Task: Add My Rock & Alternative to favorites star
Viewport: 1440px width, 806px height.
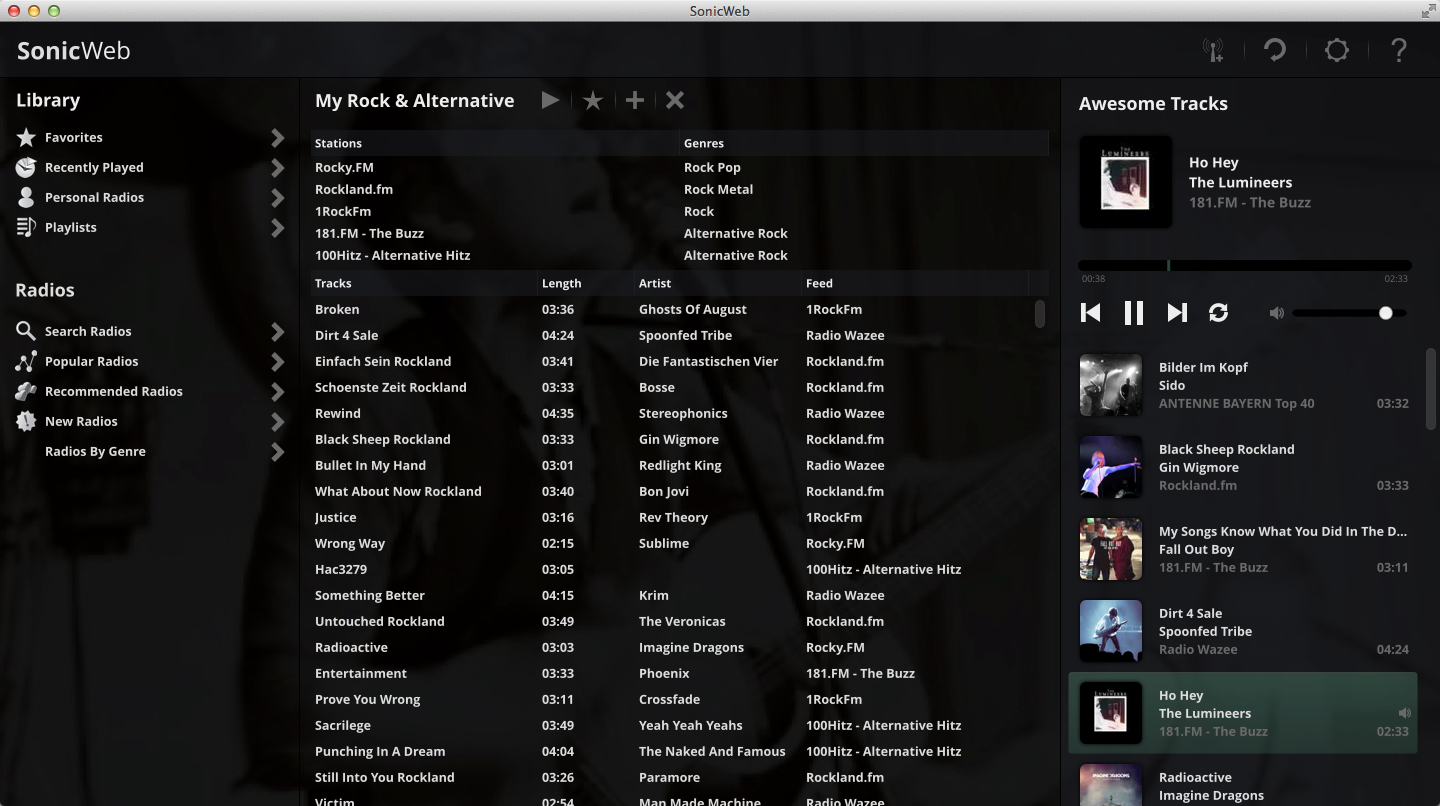Action: coord(593,100)
